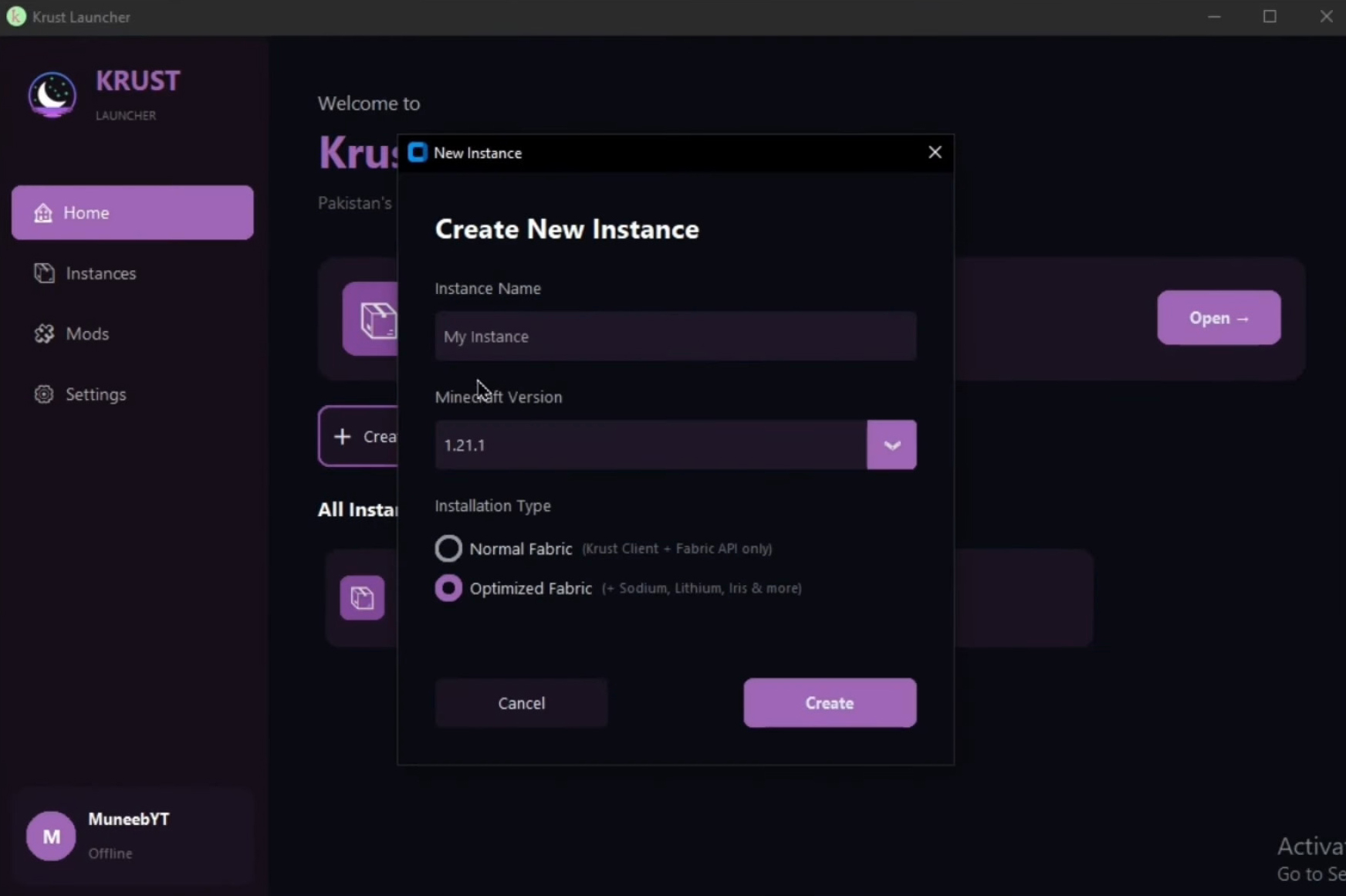Click the Settings gear icon in sidebar

pos(44,394)
